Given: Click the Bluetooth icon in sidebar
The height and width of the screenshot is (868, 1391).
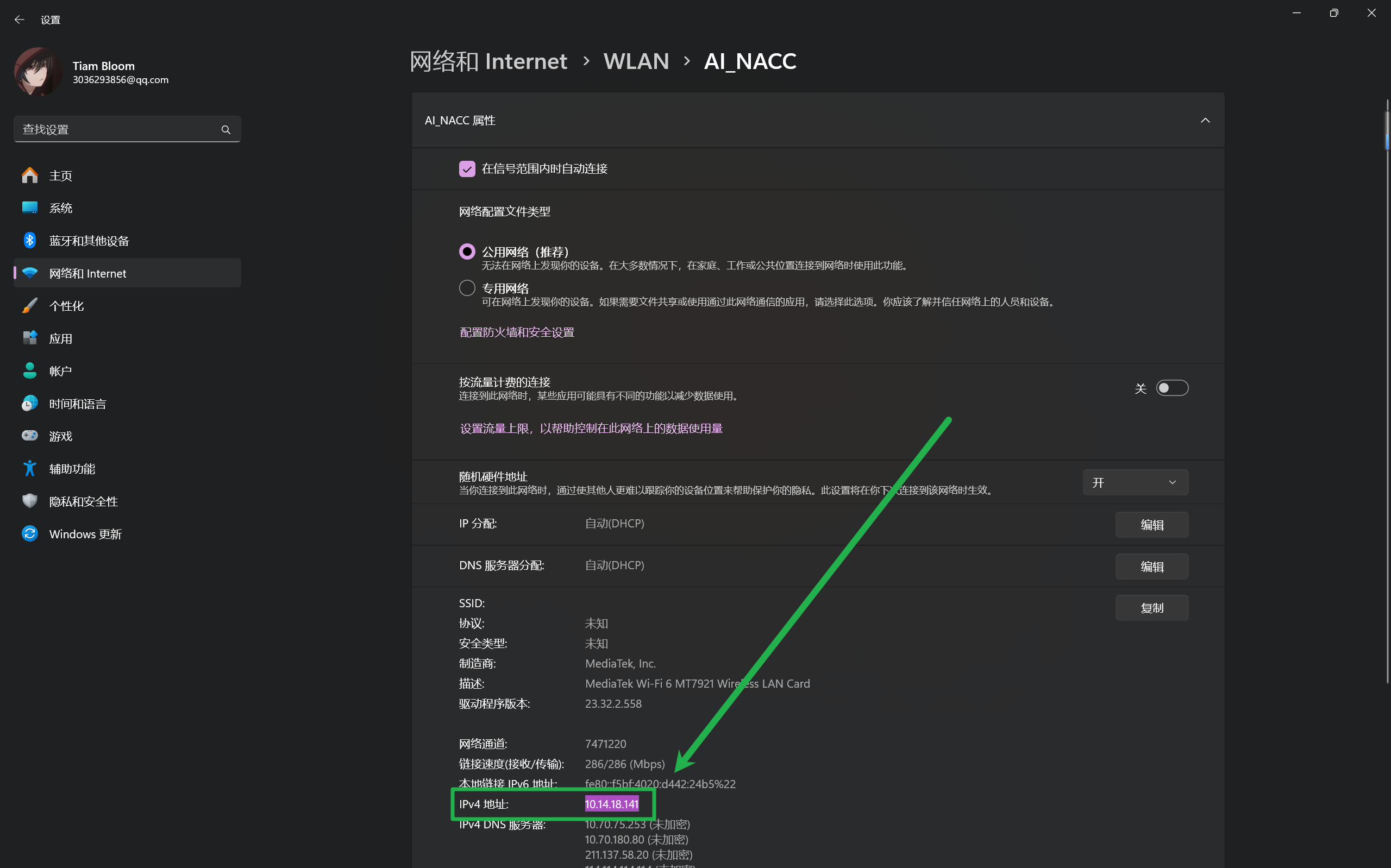Looking at the screenshot, I should coord(30,241).
